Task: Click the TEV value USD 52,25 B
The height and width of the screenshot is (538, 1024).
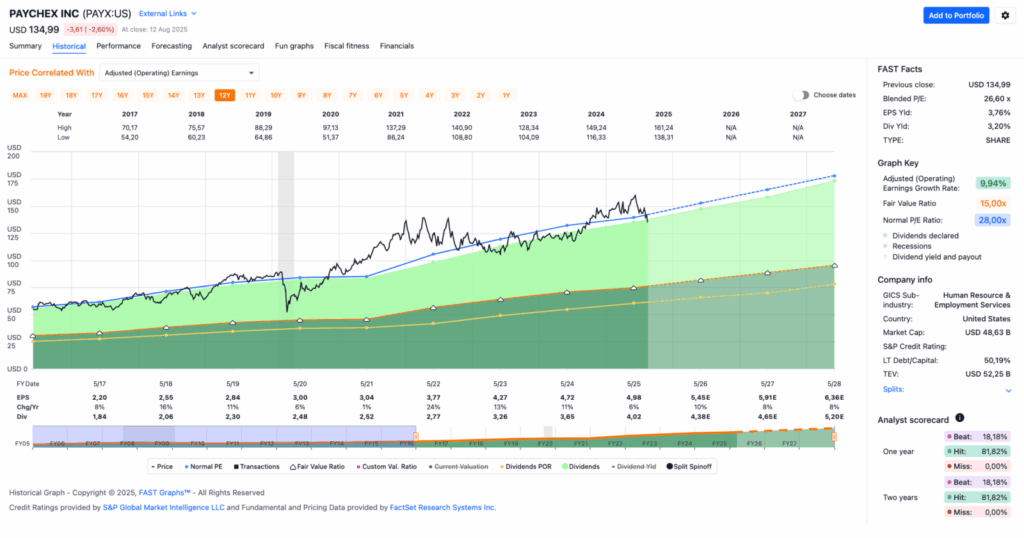Action: 987,374
